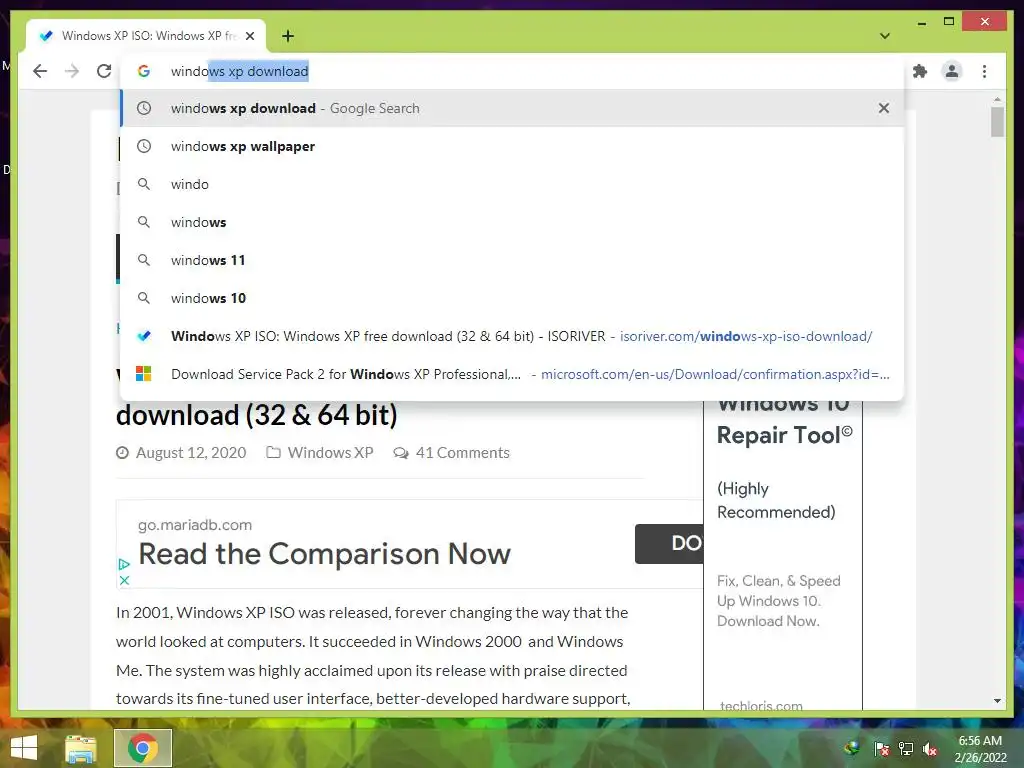The image size is (1024, 768).
Task: Click the page scrollbar up arrow
Action: point(997,99)
